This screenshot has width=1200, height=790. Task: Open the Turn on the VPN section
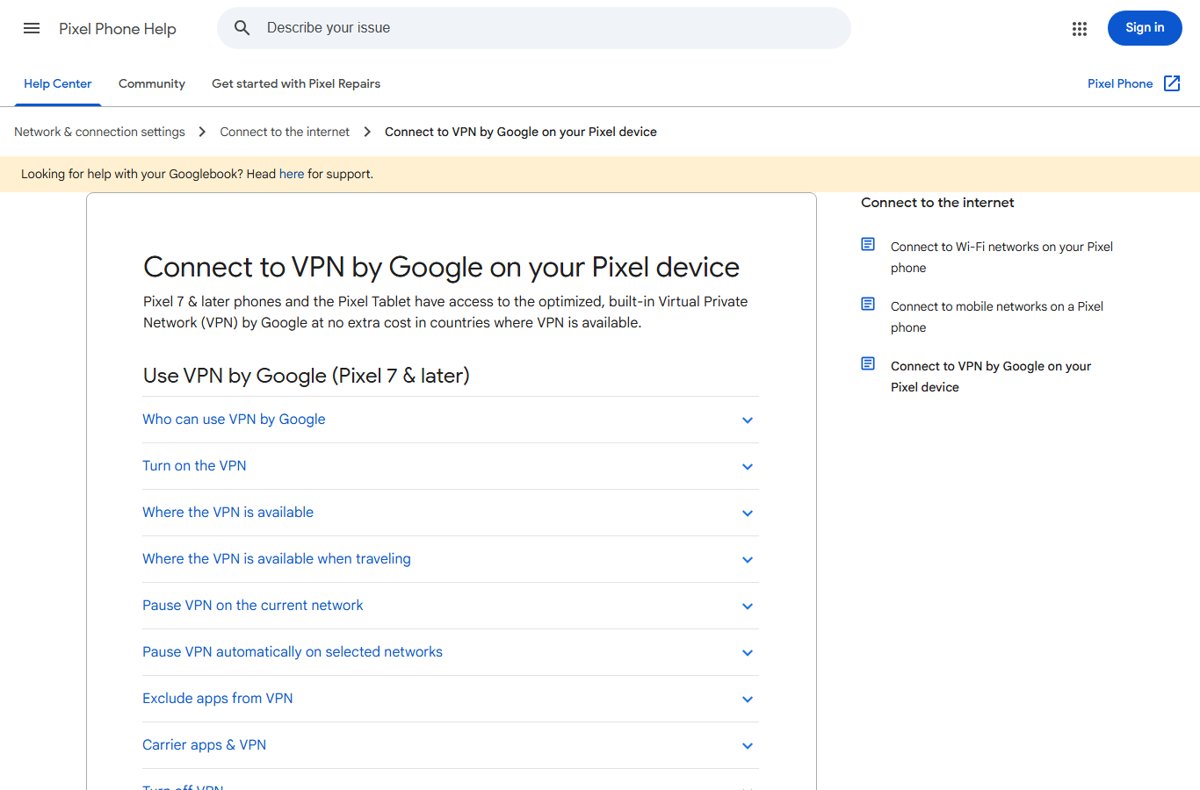point(450,466)
